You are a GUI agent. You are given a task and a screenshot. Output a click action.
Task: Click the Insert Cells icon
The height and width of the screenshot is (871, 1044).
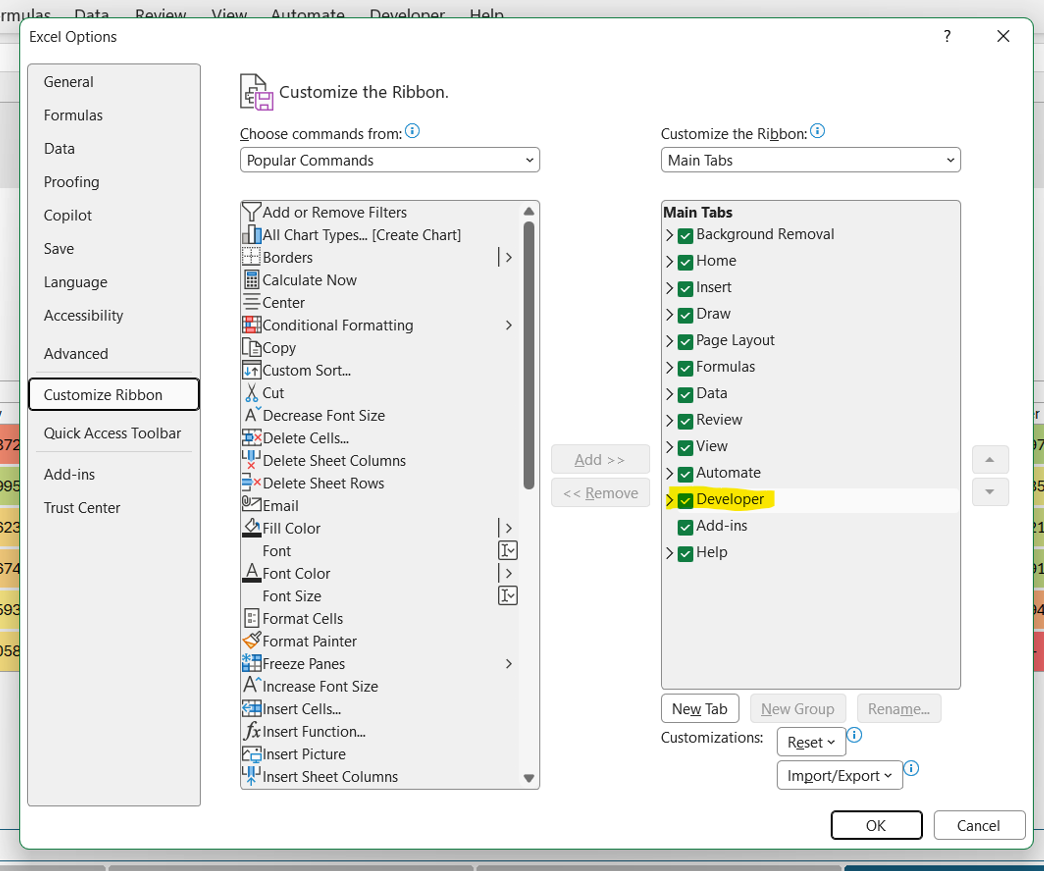pyautogui.click(x=251, y=709)
